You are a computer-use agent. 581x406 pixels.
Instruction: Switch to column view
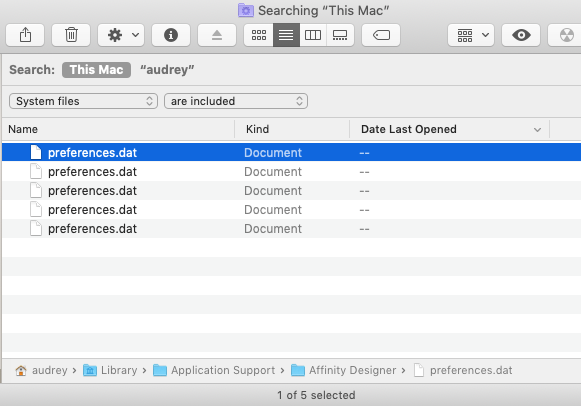[x=313, y=35]
